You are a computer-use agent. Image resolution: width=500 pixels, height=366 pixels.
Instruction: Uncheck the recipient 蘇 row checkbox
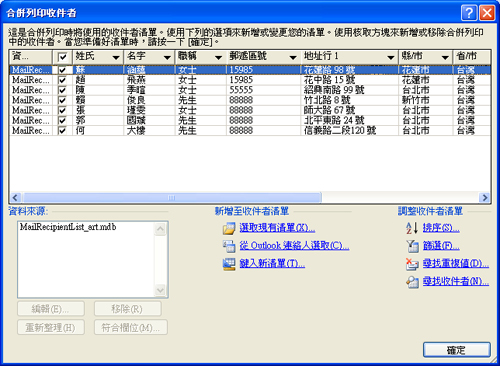click(62, 70)
